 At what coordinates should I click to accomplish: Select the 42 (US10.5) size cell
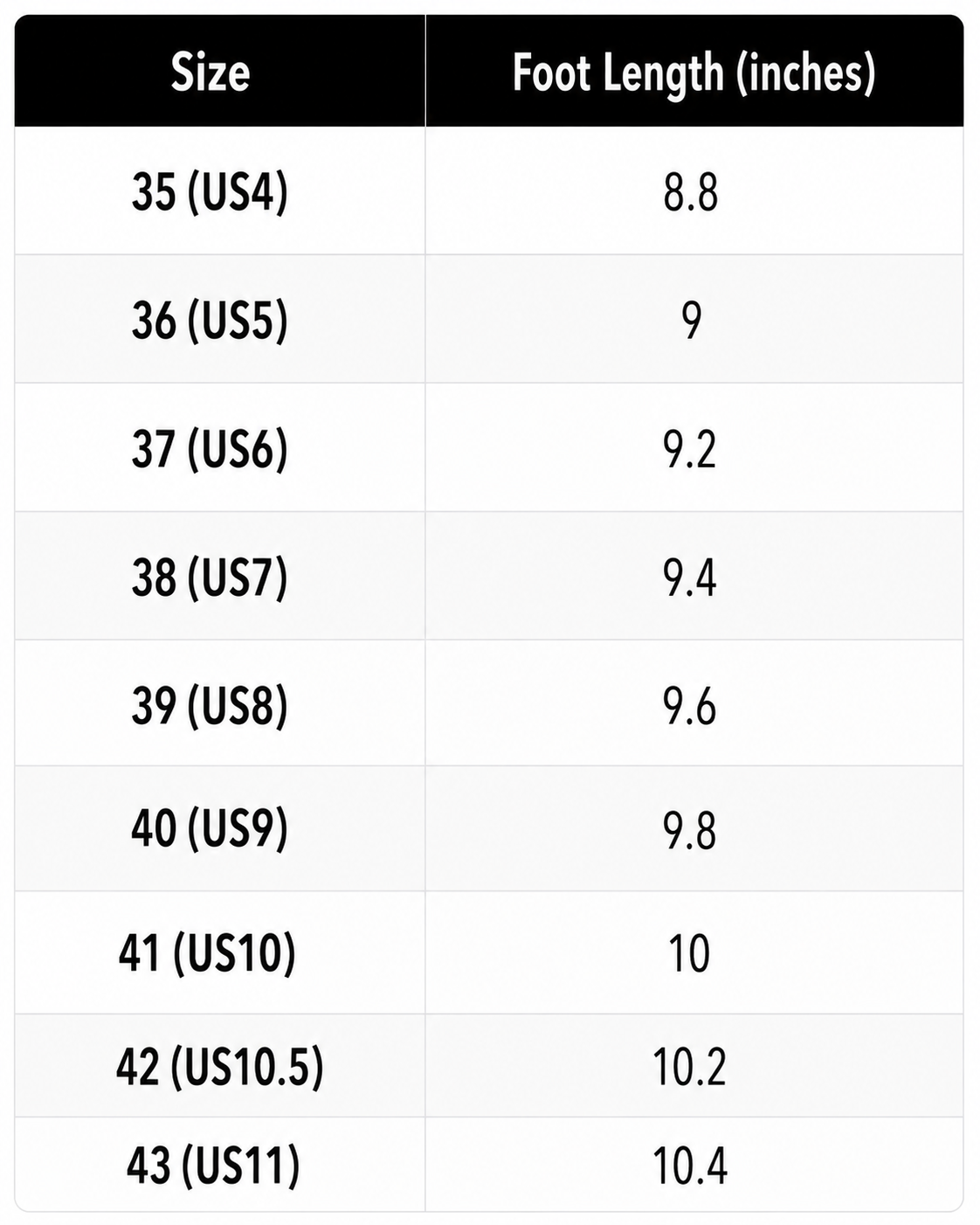[x=220, y=1066]
